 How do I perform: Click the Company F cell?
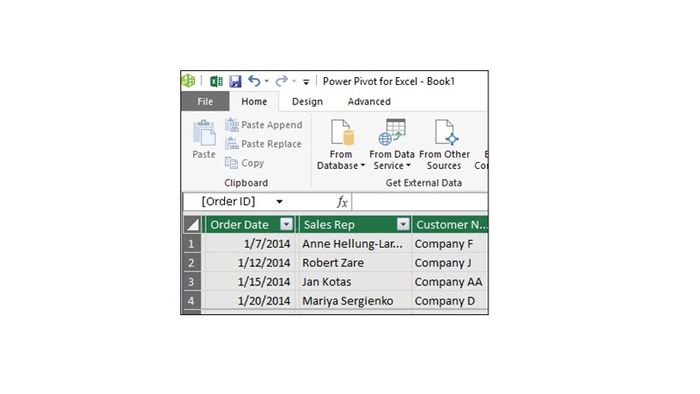(x=450, y=244)
